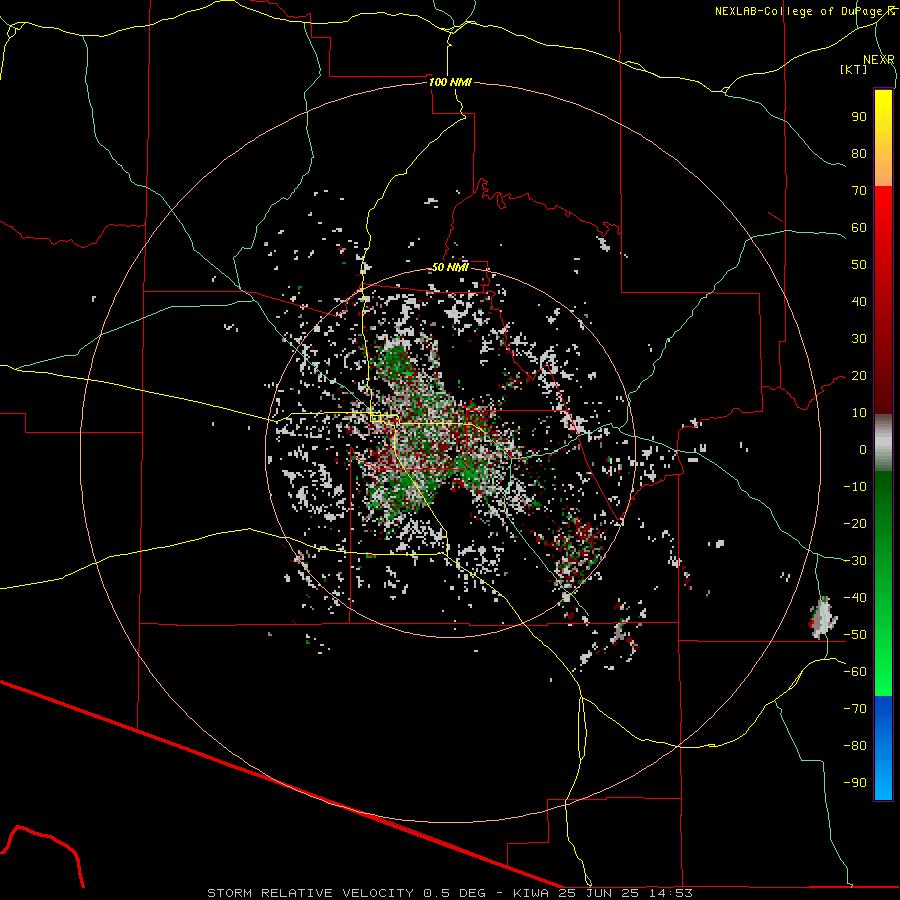
Task: Click the -60 scale value
Action: coord(855,672)
